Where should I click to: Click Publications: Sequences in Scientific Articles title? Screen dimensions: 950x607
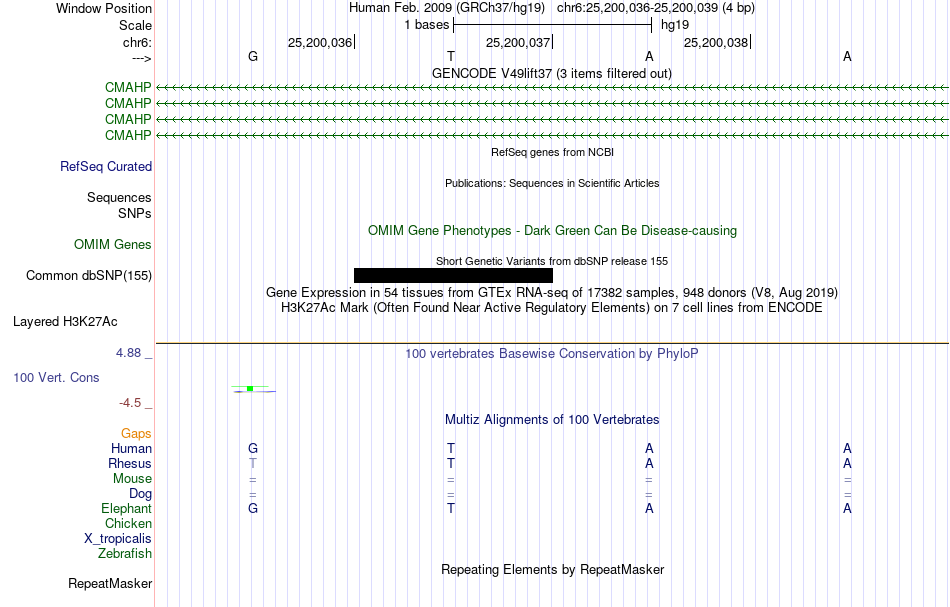point(552,184)
